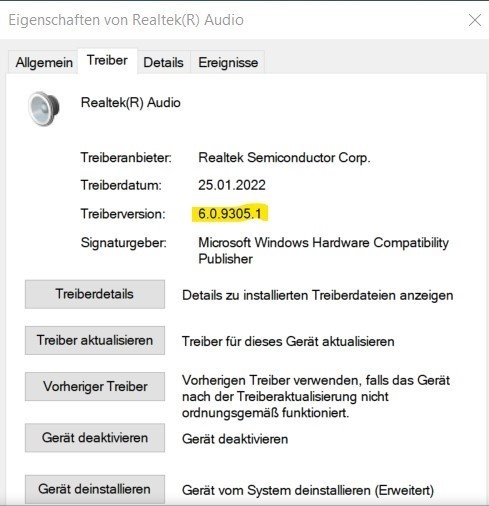Click the Signaturgeber label

(124, 243)
